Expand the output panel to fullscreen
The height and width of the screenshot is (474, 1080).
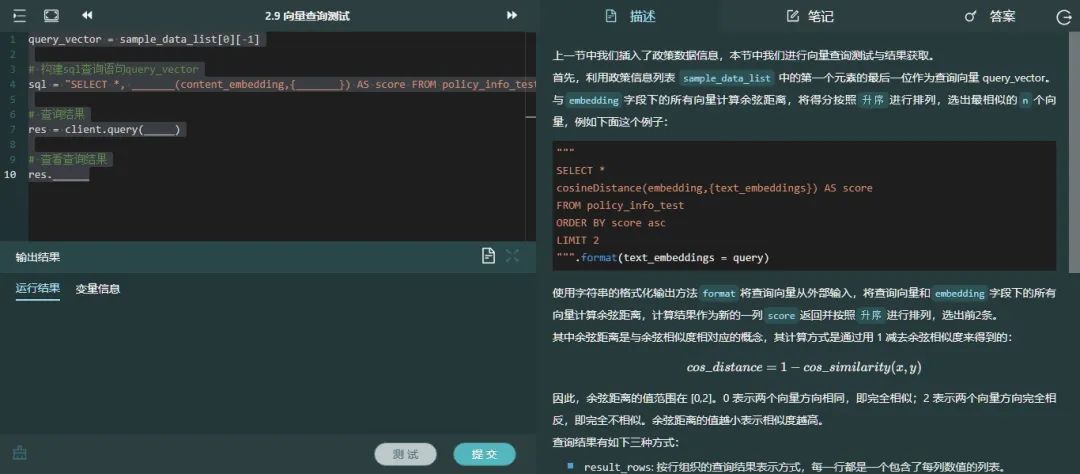click(512, 256)
